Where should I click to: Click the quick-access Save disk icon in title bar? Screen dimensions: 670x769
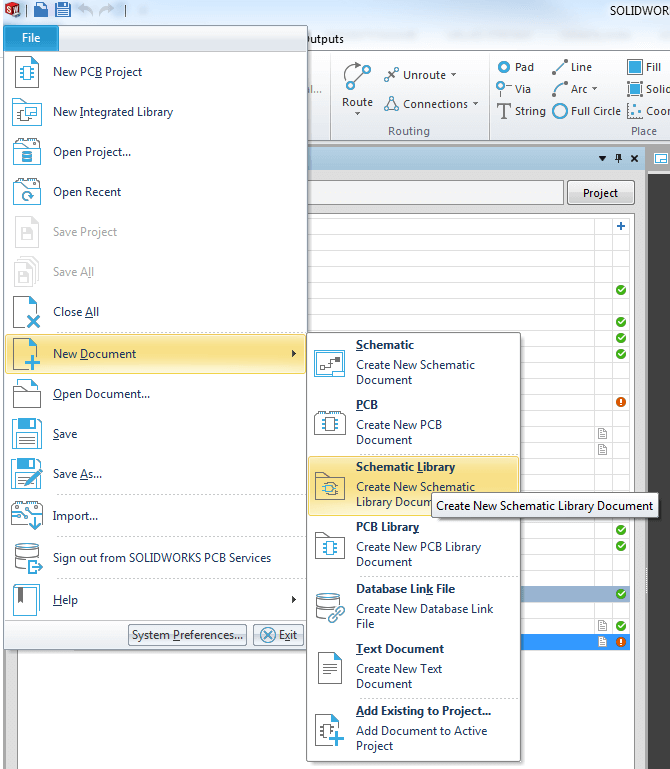(63, 9)
